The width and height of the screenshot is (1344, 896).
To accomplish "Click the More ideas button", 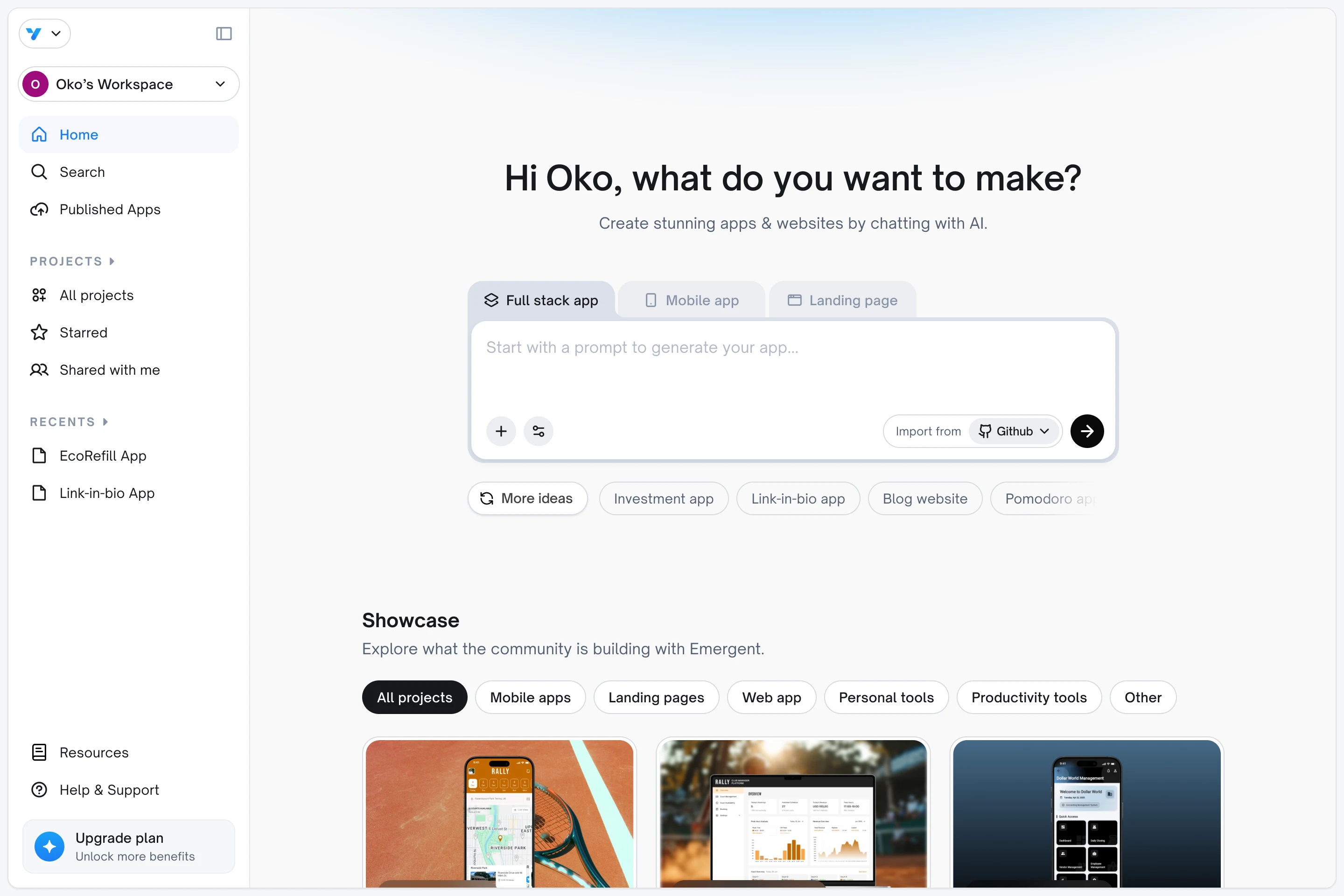I will 527,498.
